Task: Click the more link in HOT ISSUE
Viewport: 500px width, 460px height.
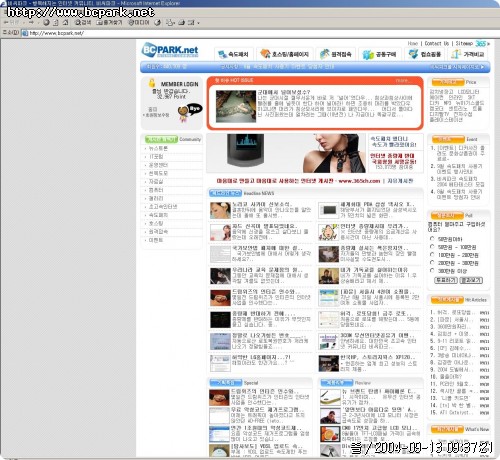Action: click(403, 81)
